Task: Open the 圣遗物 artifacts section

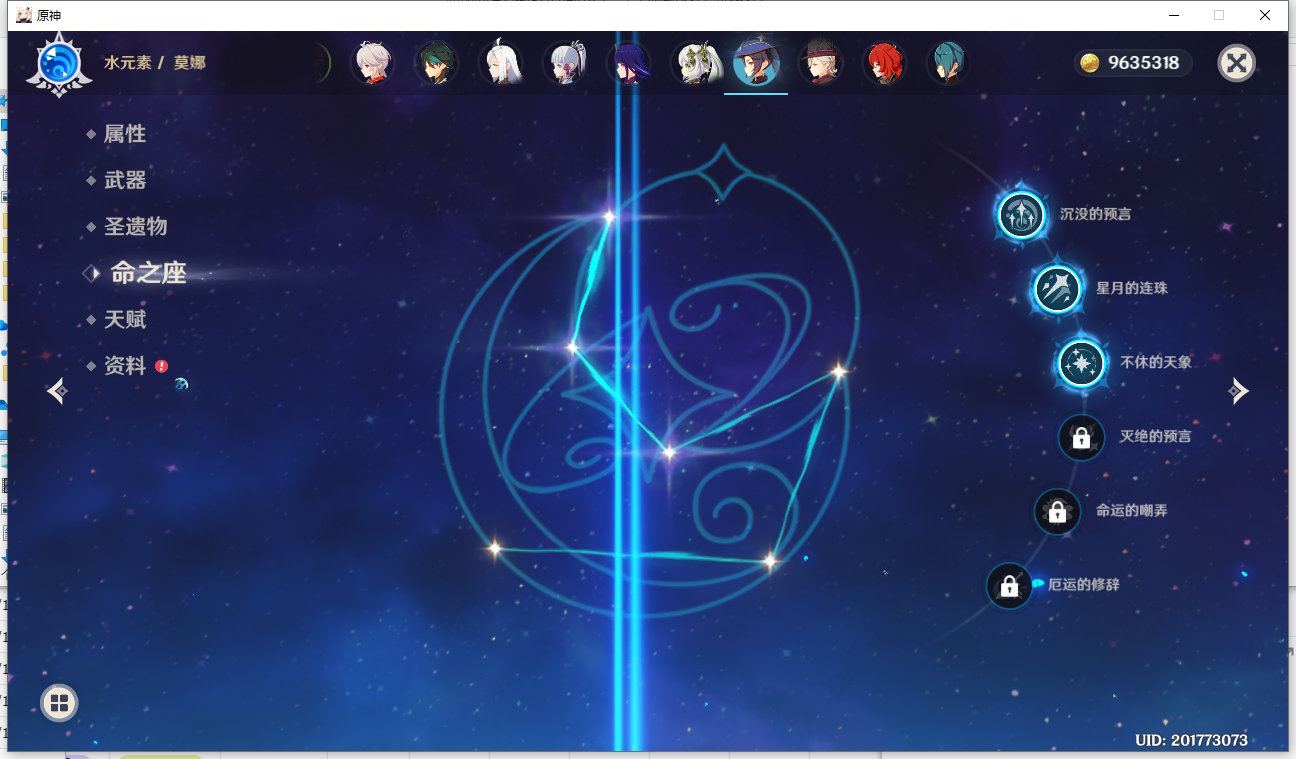Action: point(135,227)
